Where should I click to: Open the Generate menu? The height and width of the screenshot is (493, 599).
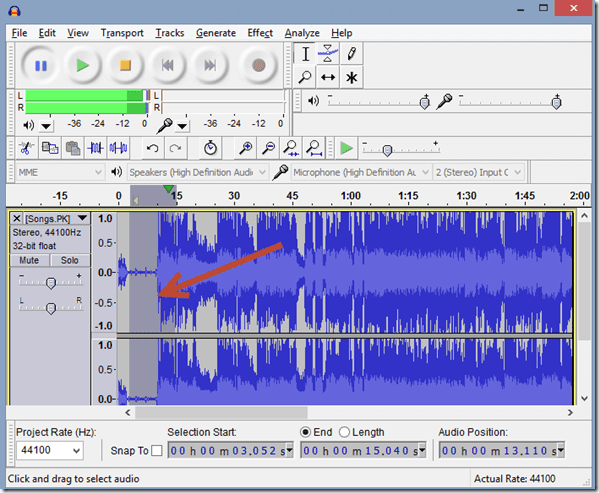point(216,33)
